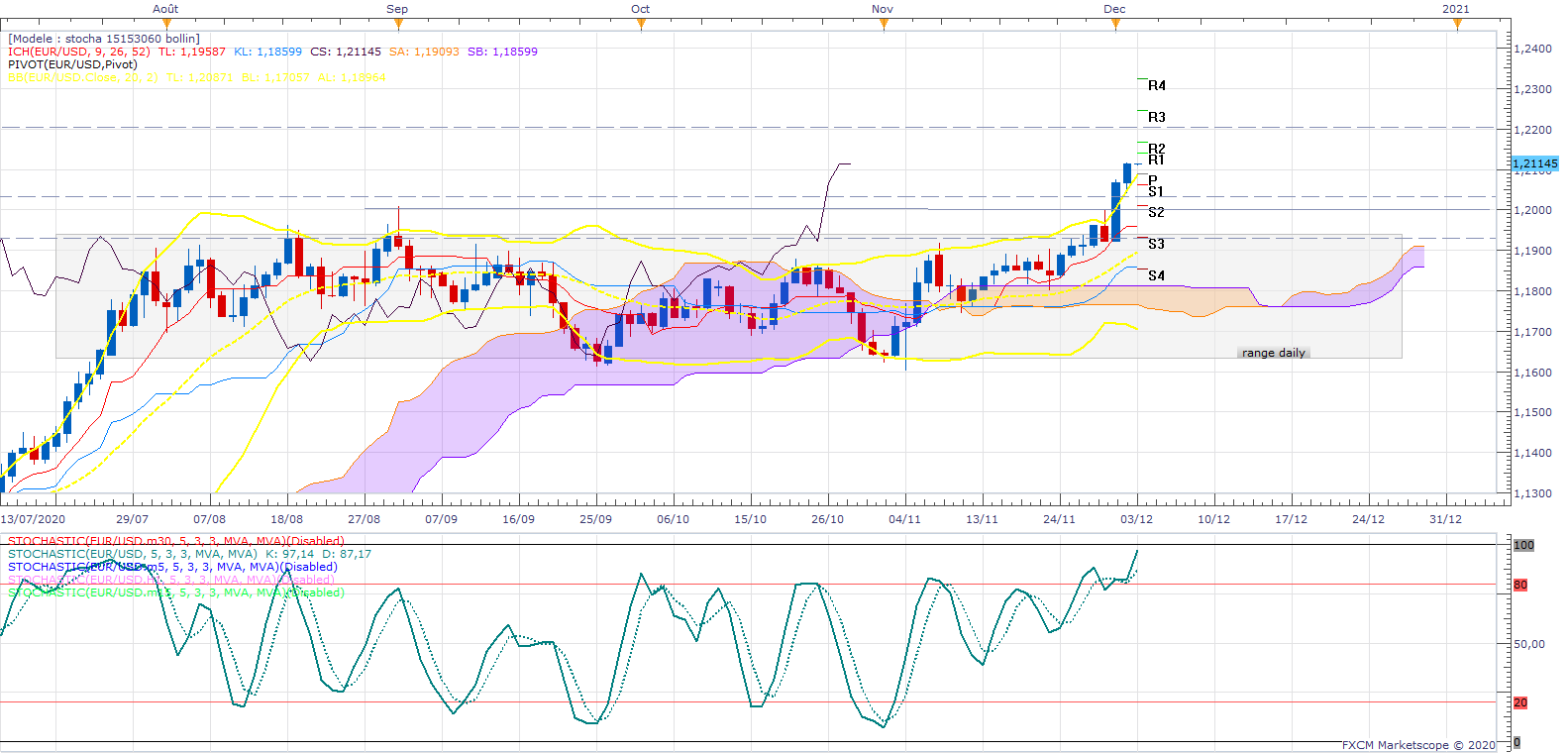Click the R3 pivot resistance label
Viewport: 1568px width, 753px height.
click(x=1157, y=117)
